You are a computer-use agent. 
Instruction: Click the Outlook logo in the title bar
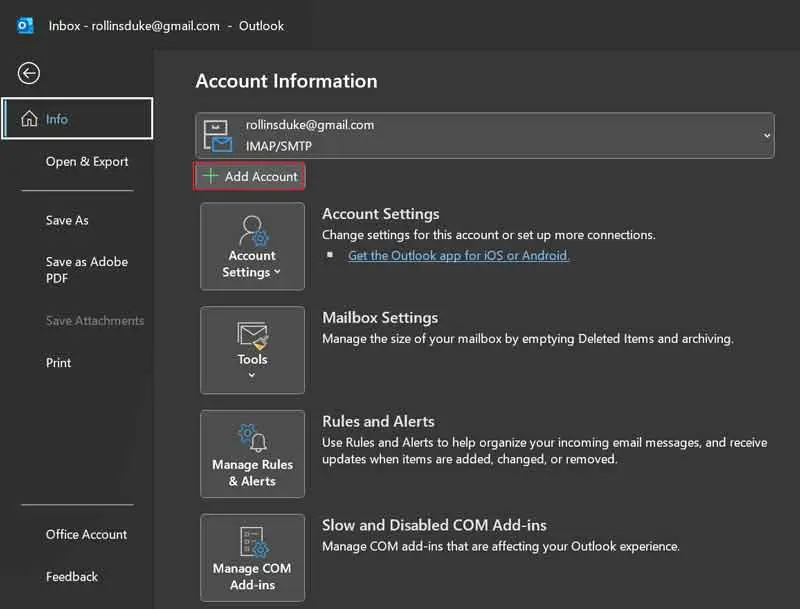tap(25, 26)
